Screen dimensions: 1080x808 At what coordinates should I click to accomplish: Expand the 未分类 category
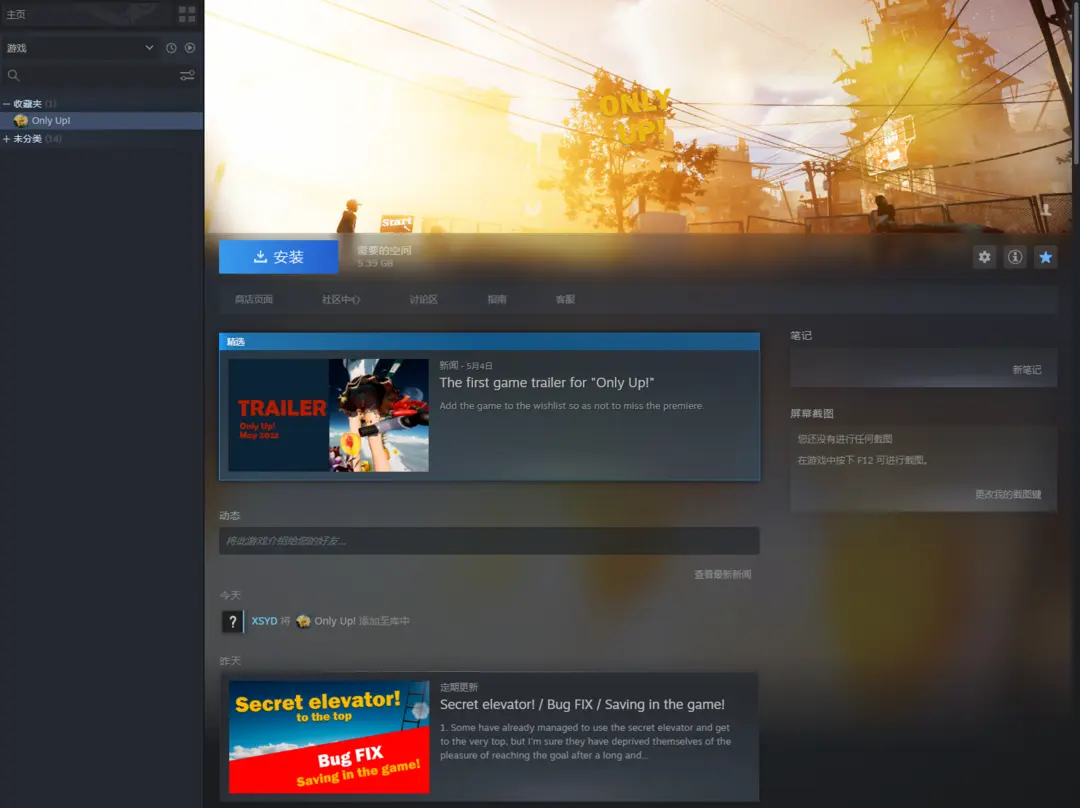tap(6, 138)
